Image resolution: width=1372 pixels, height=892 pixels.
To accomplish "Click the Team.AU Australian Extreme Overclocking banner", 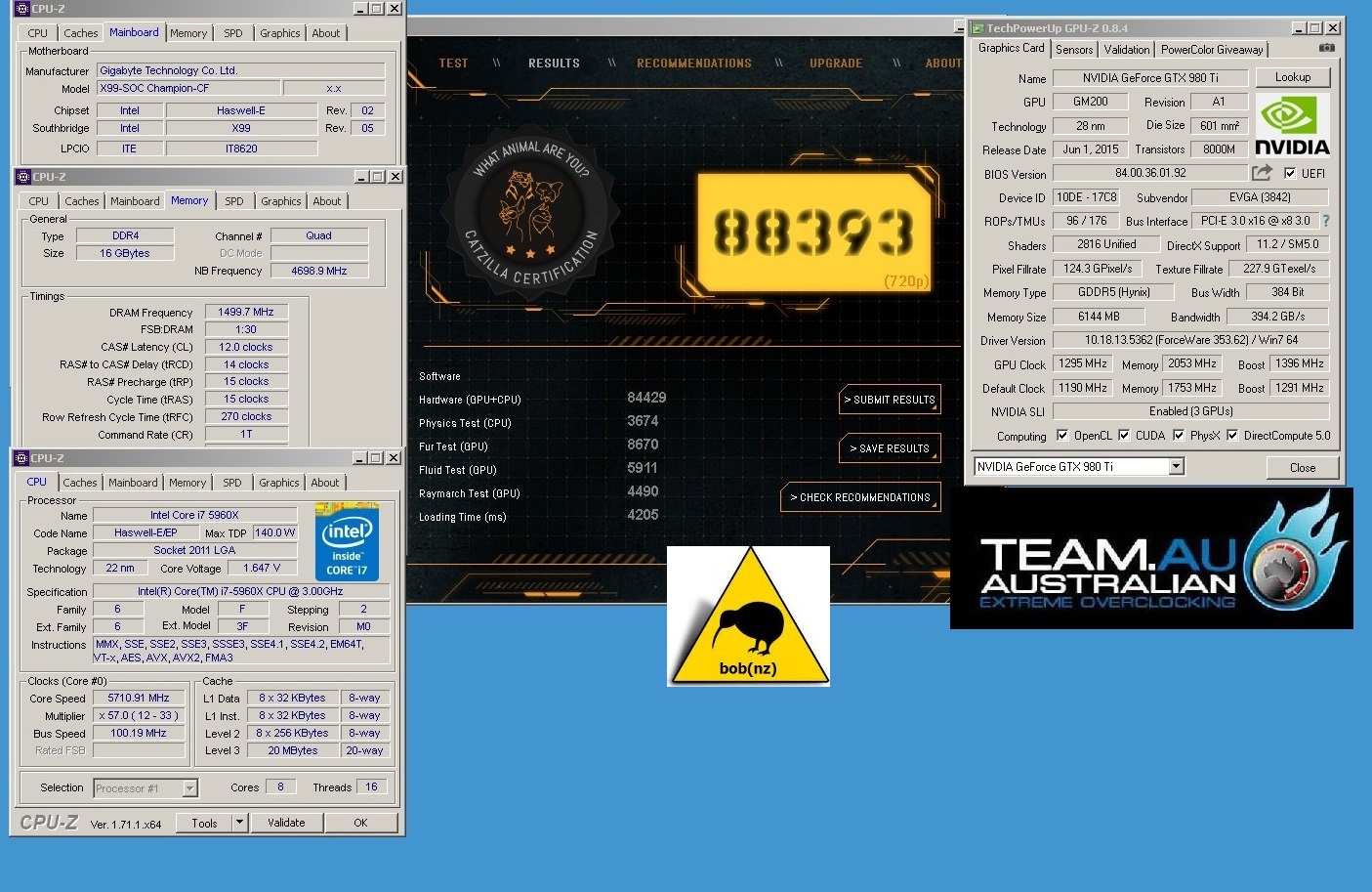I will coord(1151,558).
